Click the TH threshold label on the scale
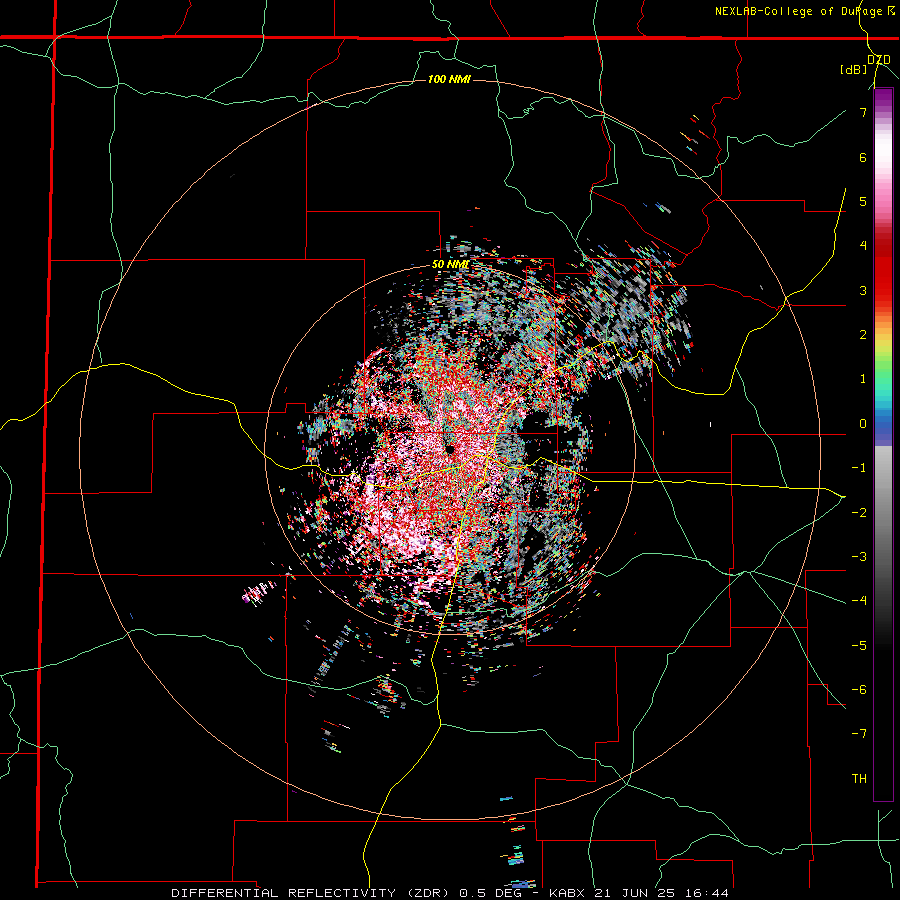This screenshot has width=900, height=900. click(859, 778)
